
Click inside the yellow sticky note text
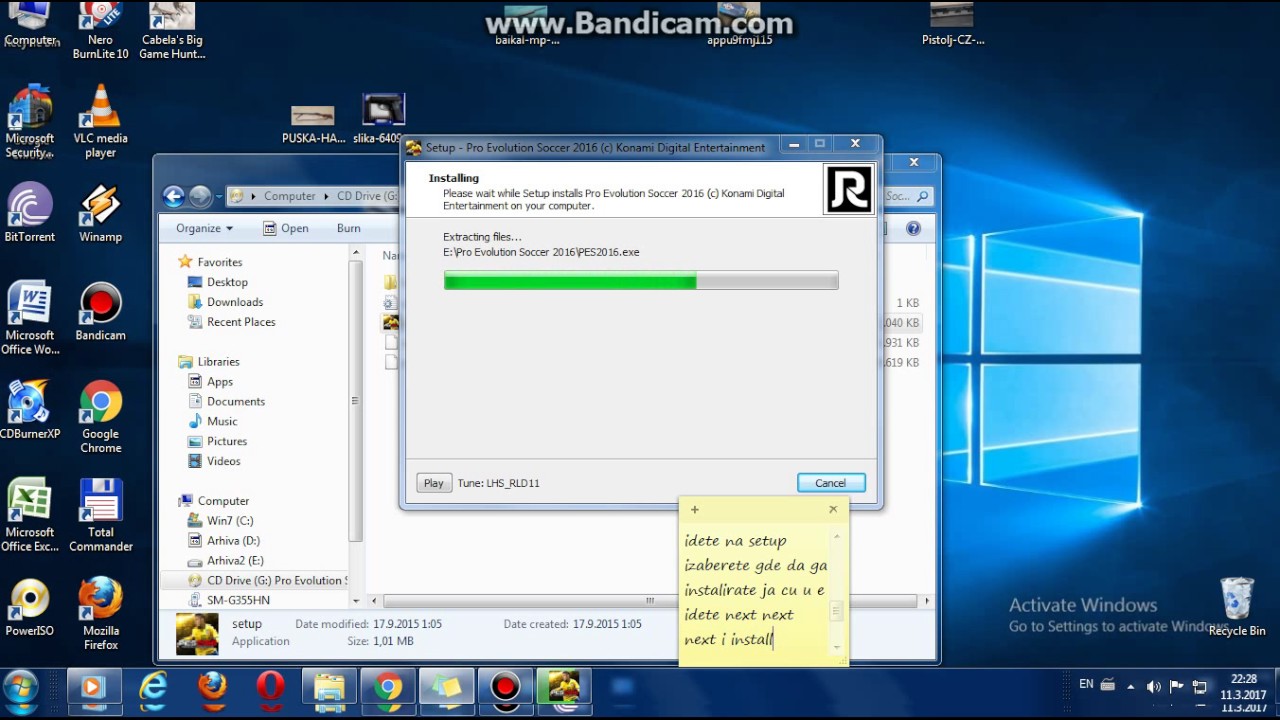coord(756,590)
